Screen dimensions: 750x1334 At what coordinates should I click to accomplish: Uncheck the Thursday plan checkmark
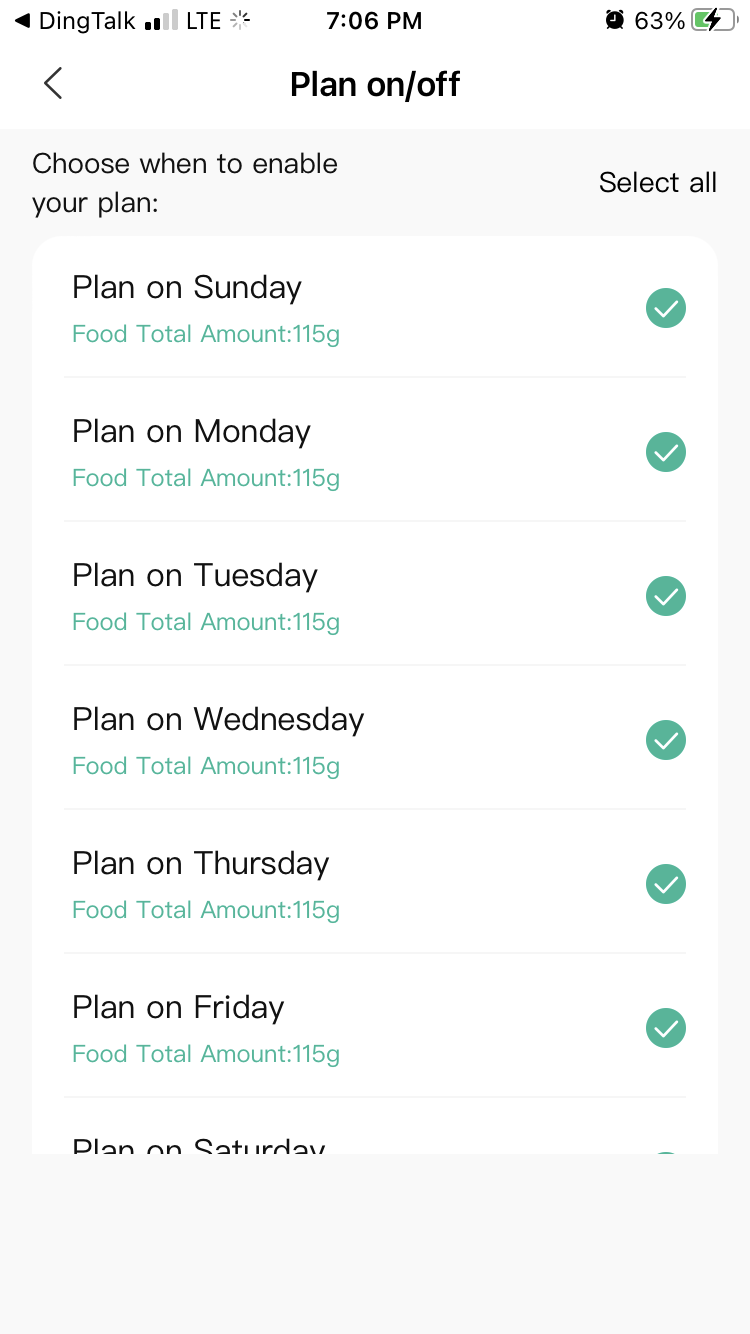click(666, 884)
